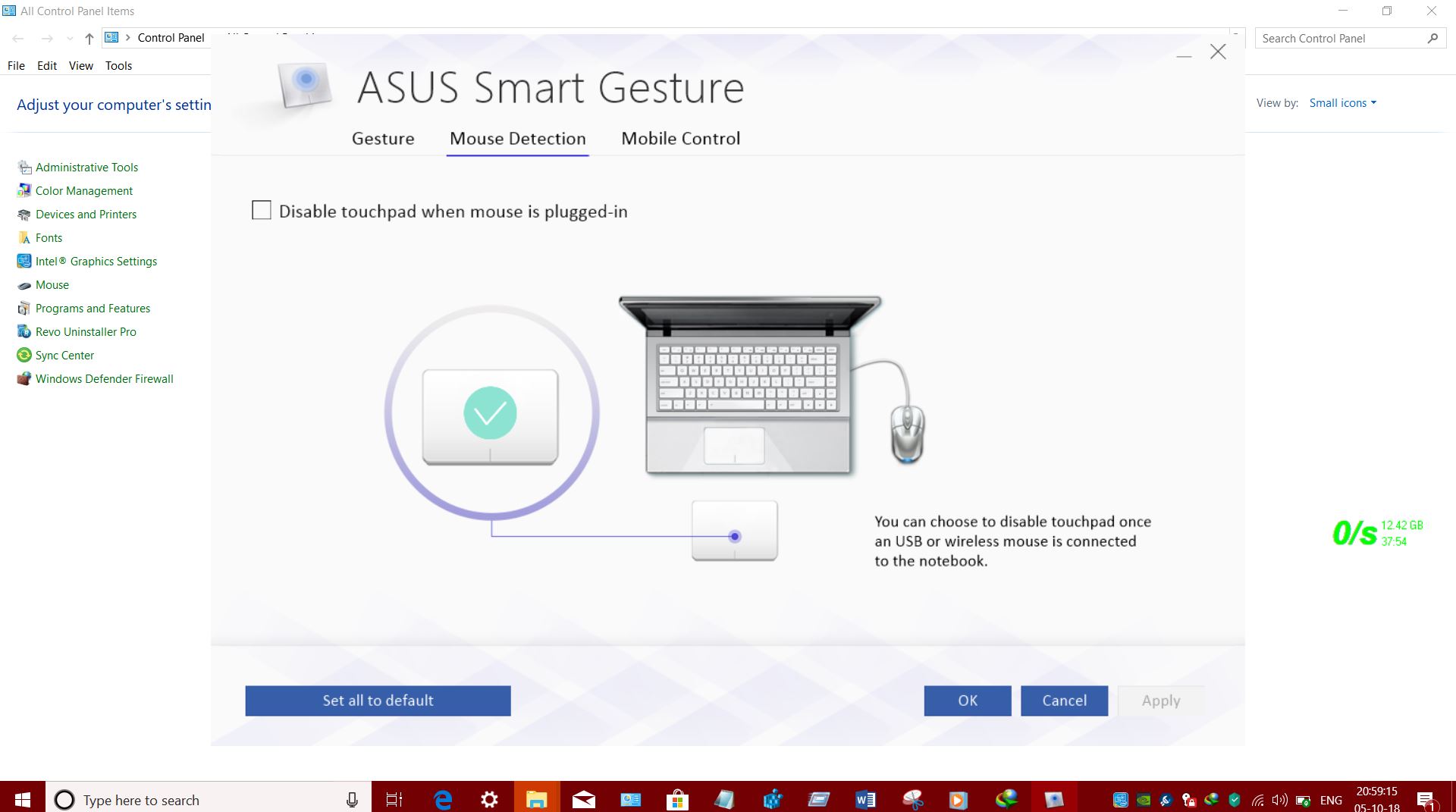Viewport: 1456px width, 812px height.
Task: Open Revo Uninstaller Pro
Action: coord(77,332)
